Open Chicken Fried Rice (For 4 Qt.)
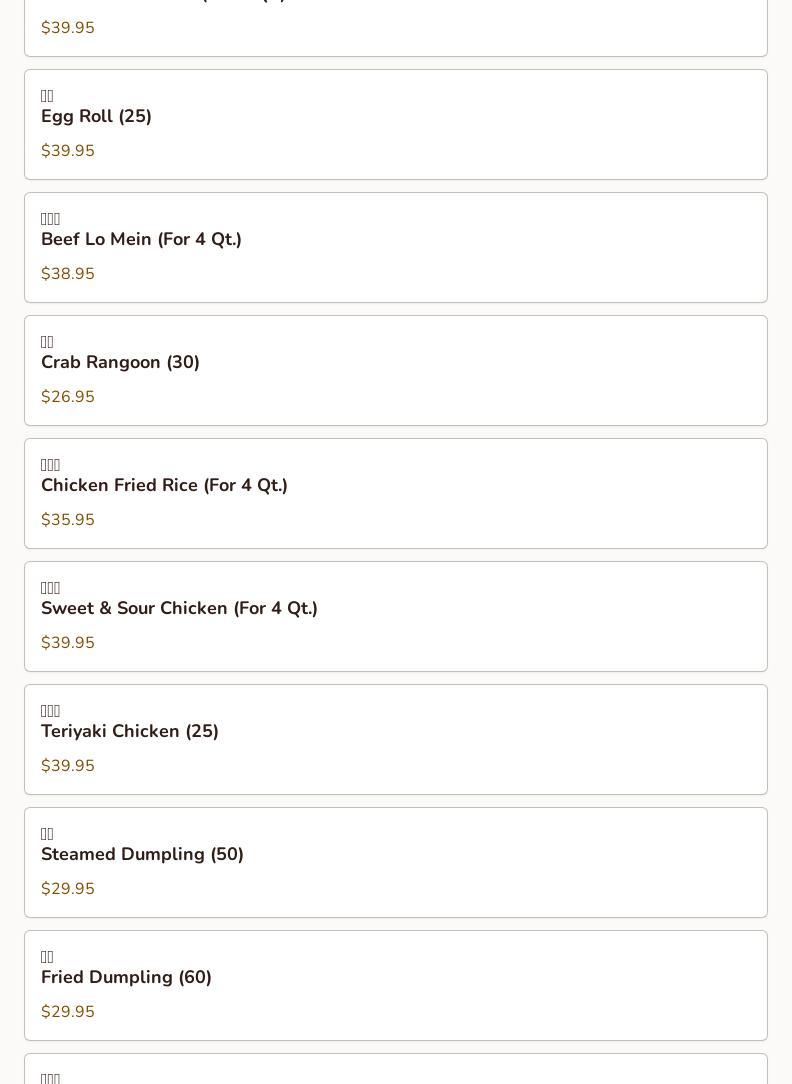 164,486
